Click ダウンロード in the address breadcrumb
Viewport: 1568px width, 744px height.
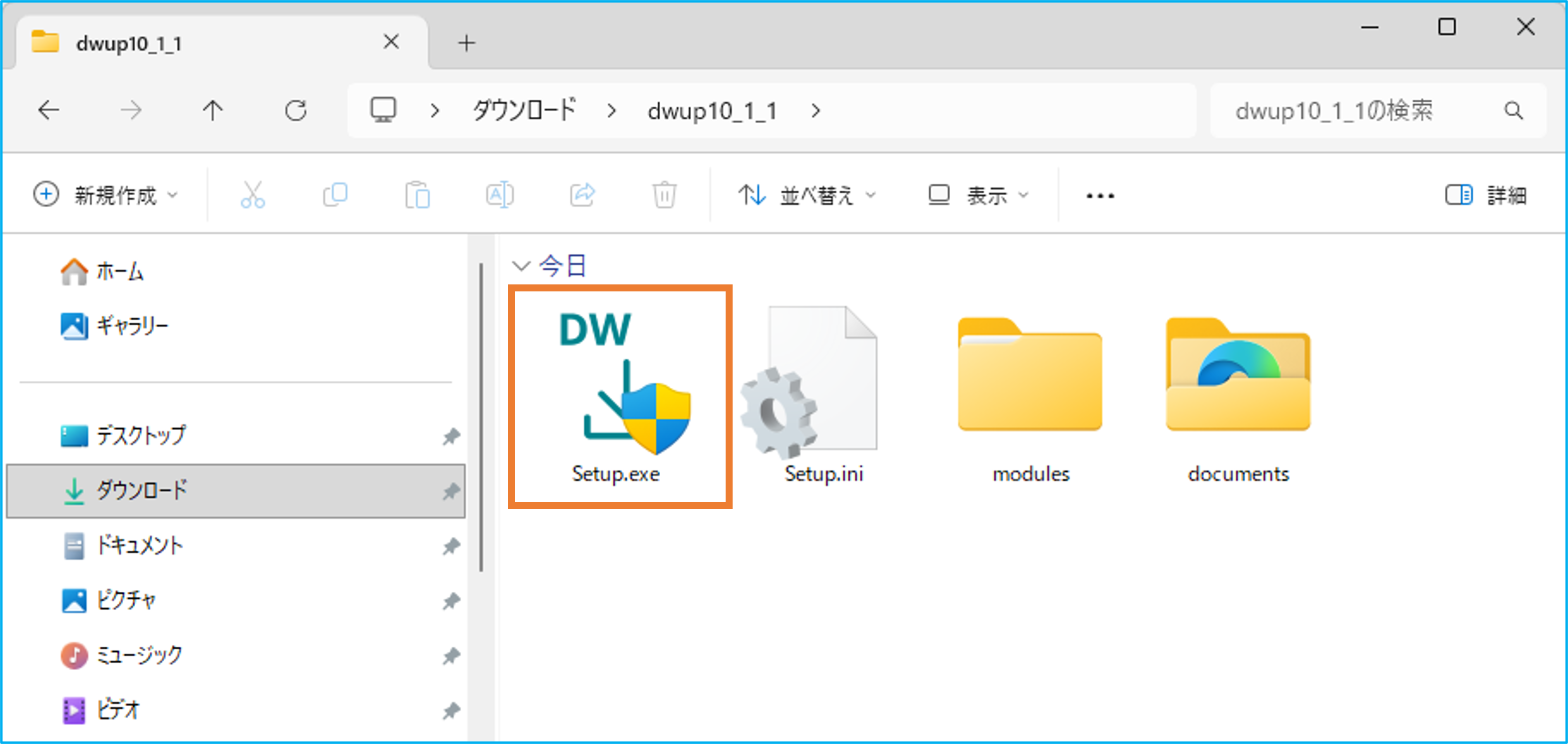coord(524,111)
